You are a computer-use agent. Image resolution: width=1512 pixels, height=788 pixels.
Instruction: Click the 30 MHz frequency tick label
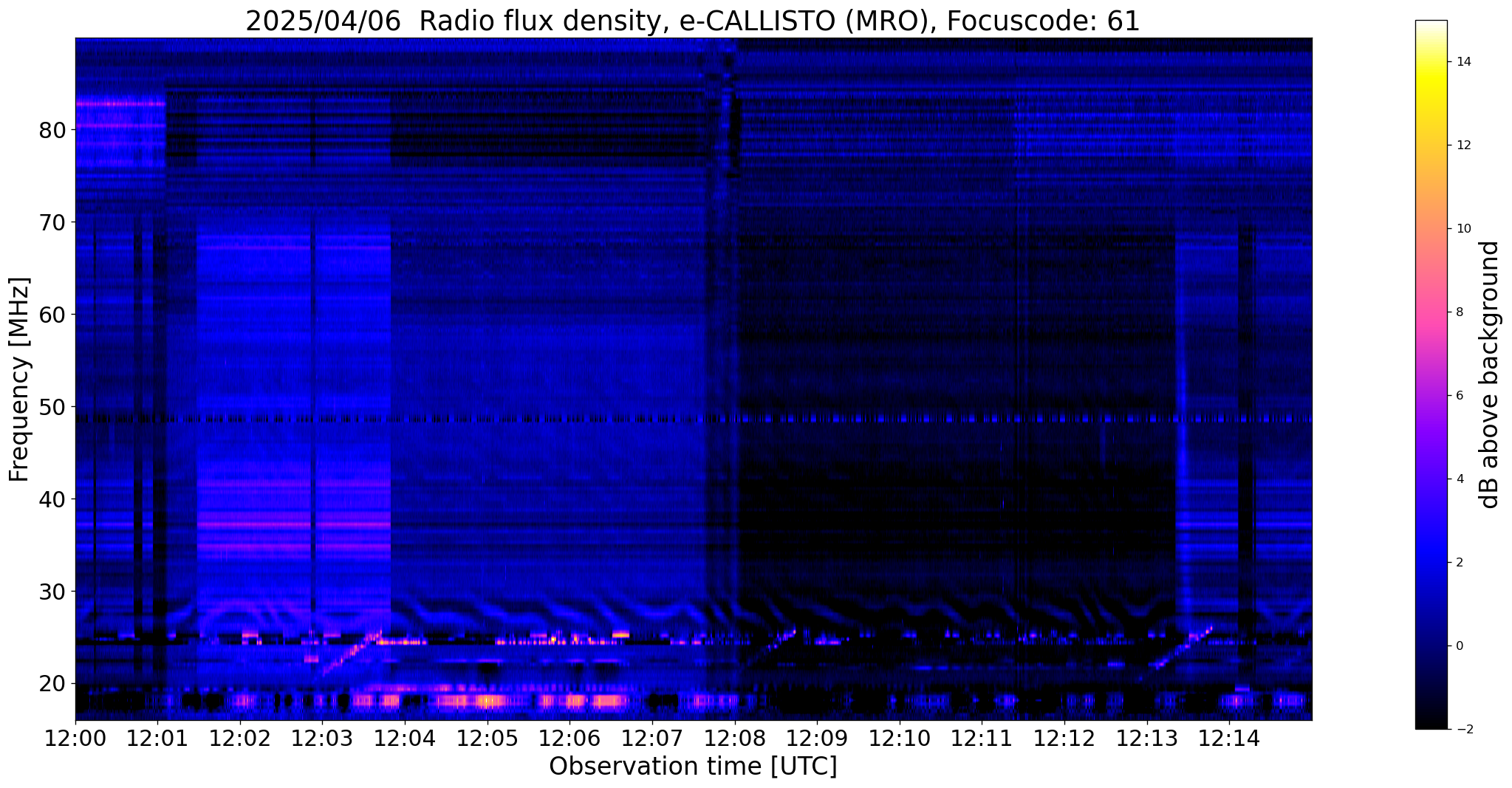(x=52, y=592)
